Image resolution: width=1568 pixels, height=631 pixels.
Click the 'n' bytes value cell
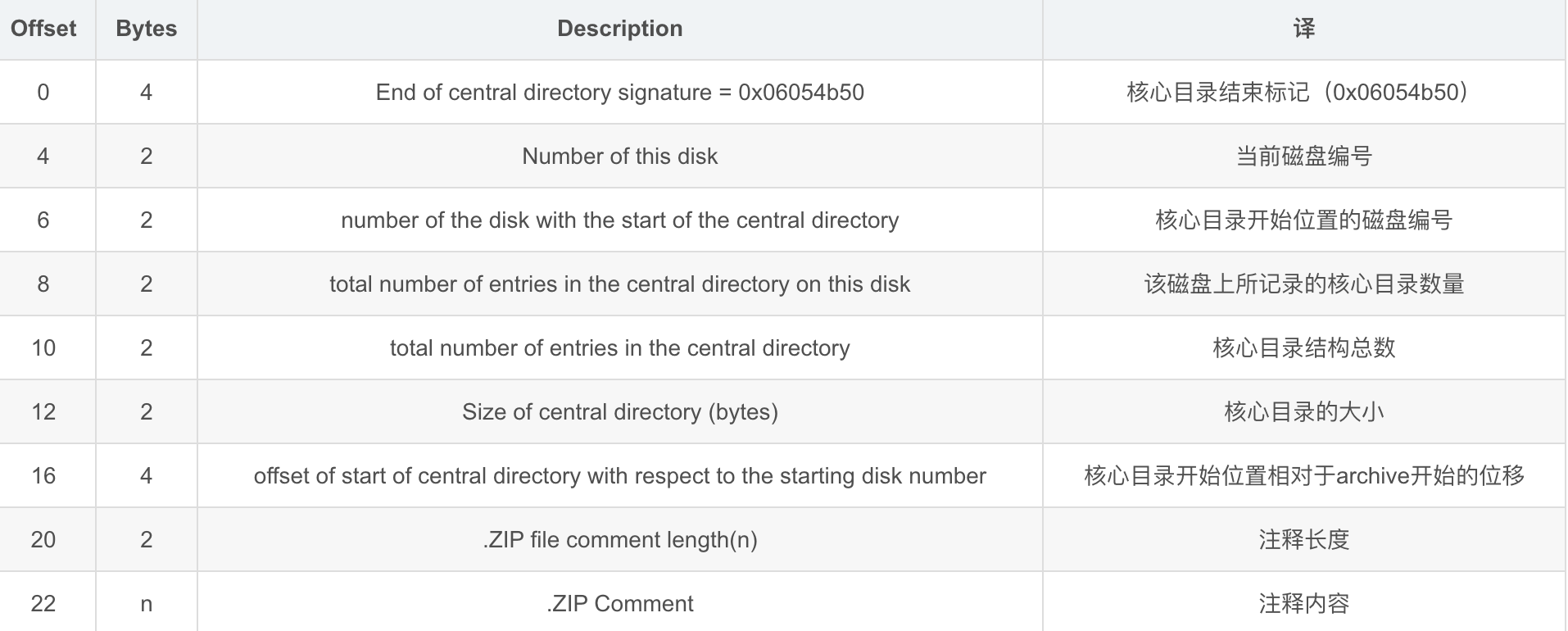point(146,604)
